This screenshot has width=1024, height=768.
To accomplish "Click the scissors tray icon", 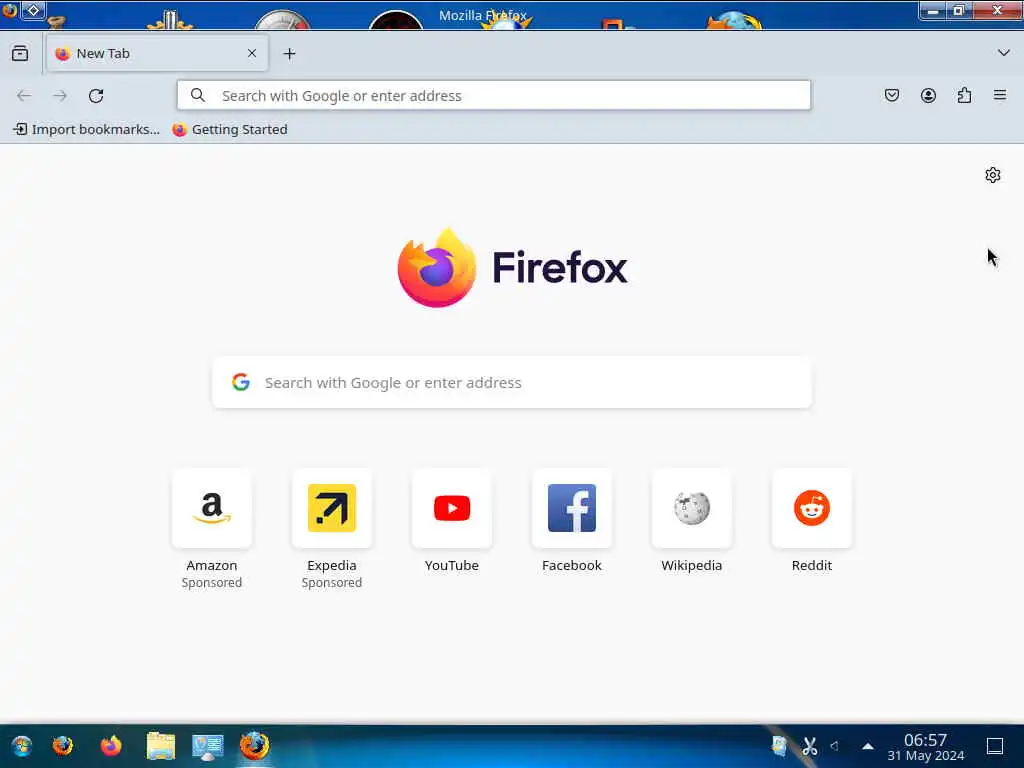I will pos(810,746).
